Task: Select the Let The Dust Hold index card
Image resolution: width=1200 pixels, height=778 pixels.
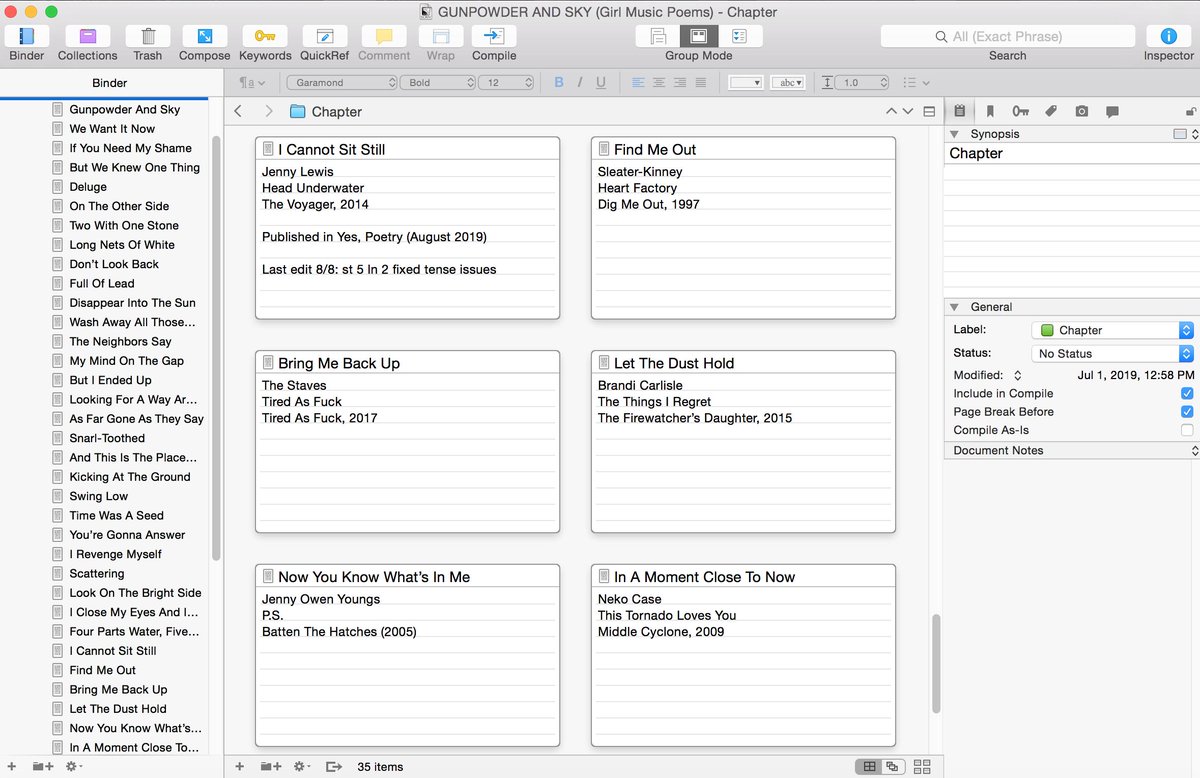Action: coord(743,442)
